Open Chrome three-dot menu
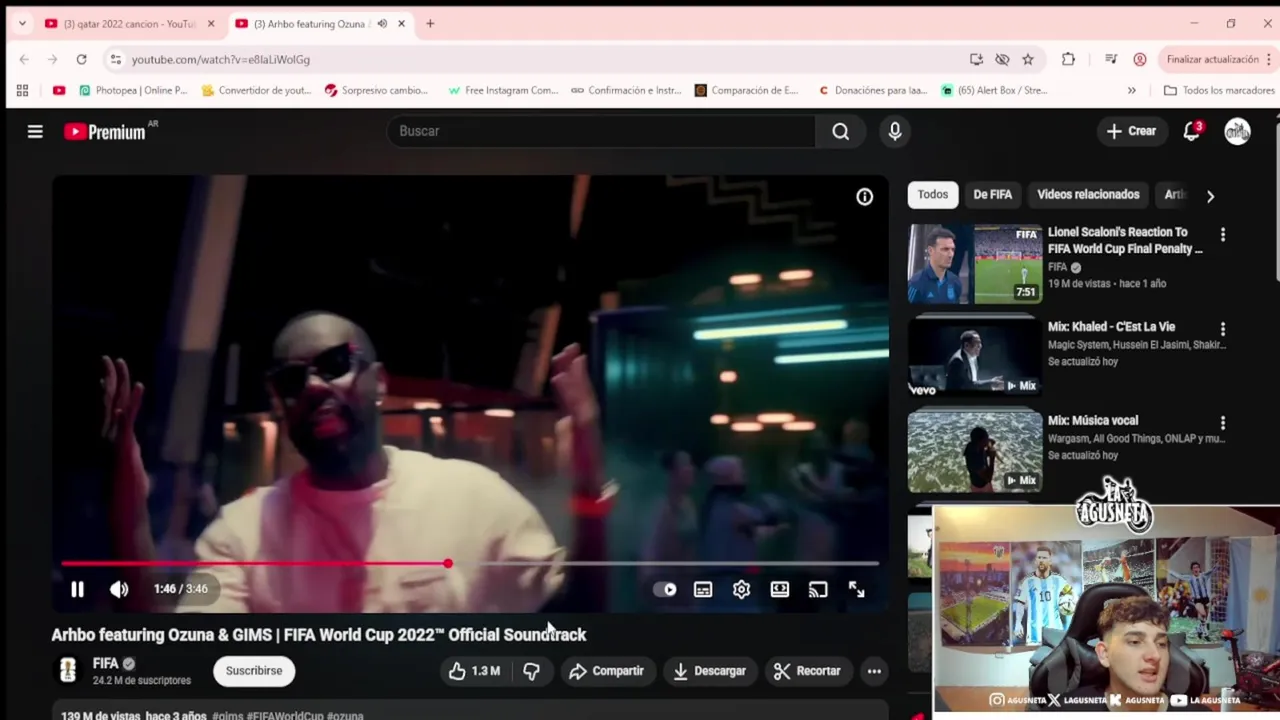The width and height of the screenshot is (1280, 720). pos(1269,60)
